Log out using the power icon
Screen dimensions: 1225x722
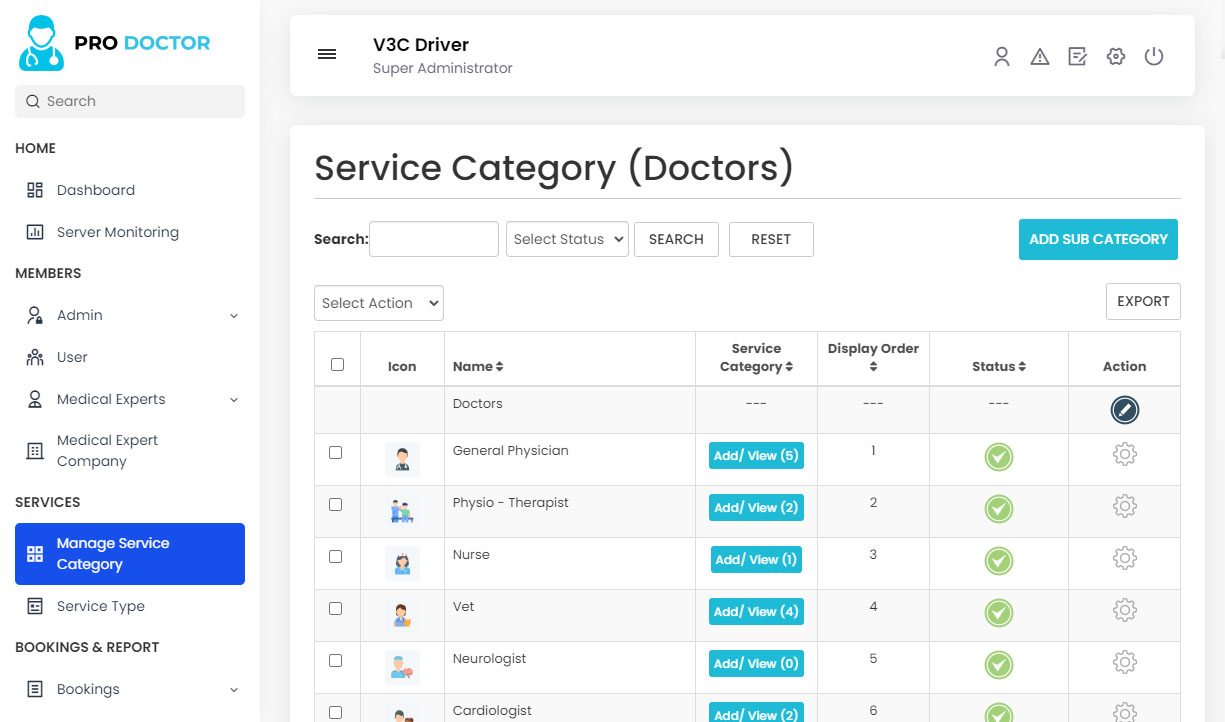[x=1154, y=56]
